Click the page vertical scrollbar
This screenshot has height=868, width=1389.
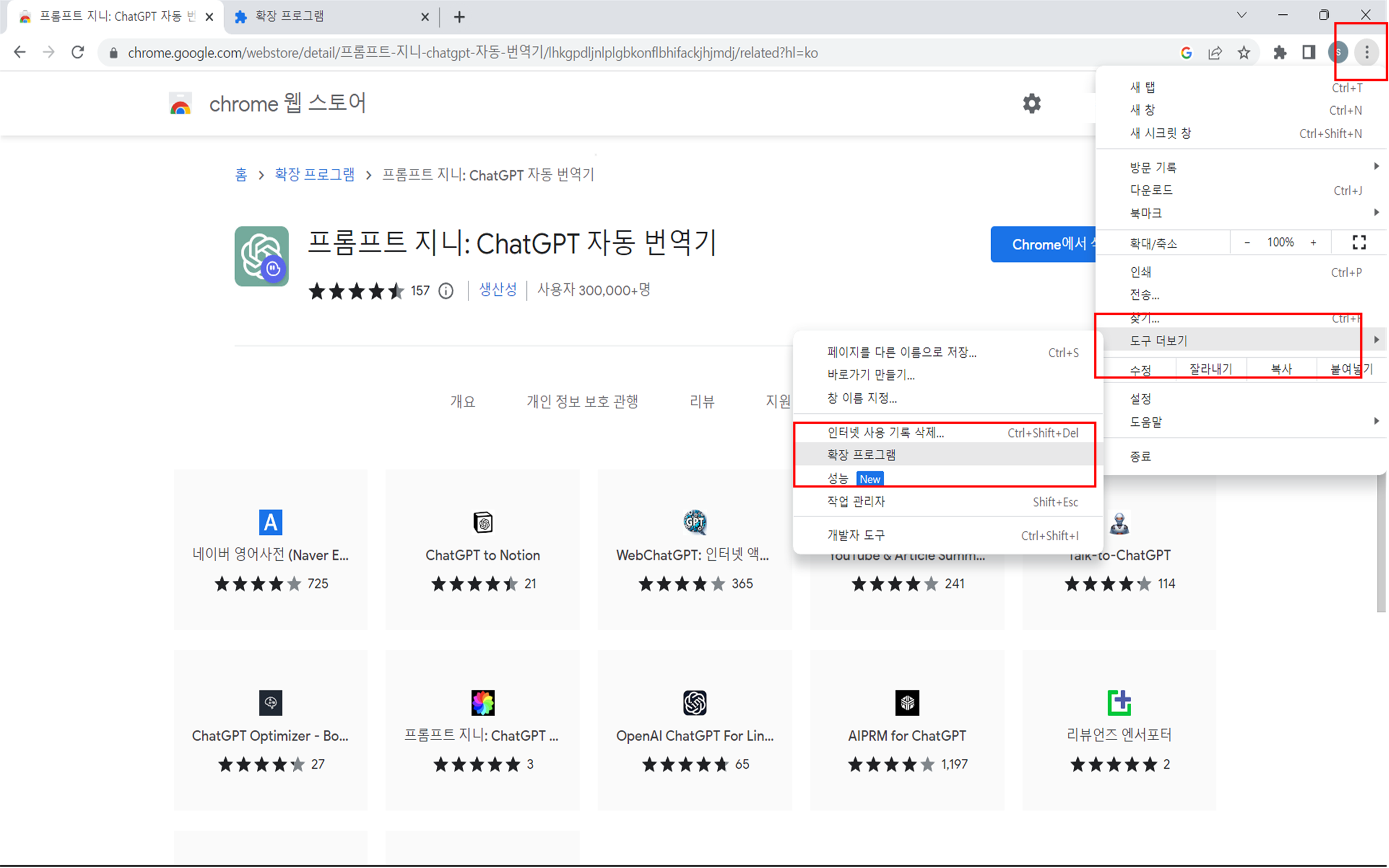click(1382, 542)
